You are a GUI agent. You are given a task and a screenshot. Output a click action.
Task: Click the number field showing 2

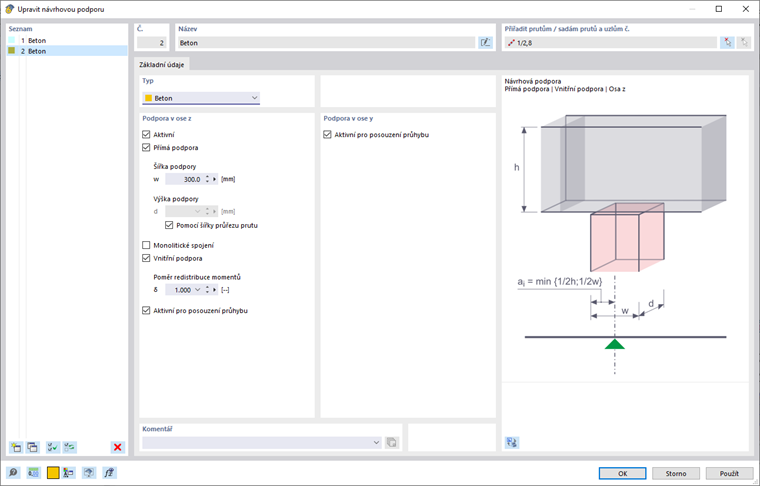(152, 43)
